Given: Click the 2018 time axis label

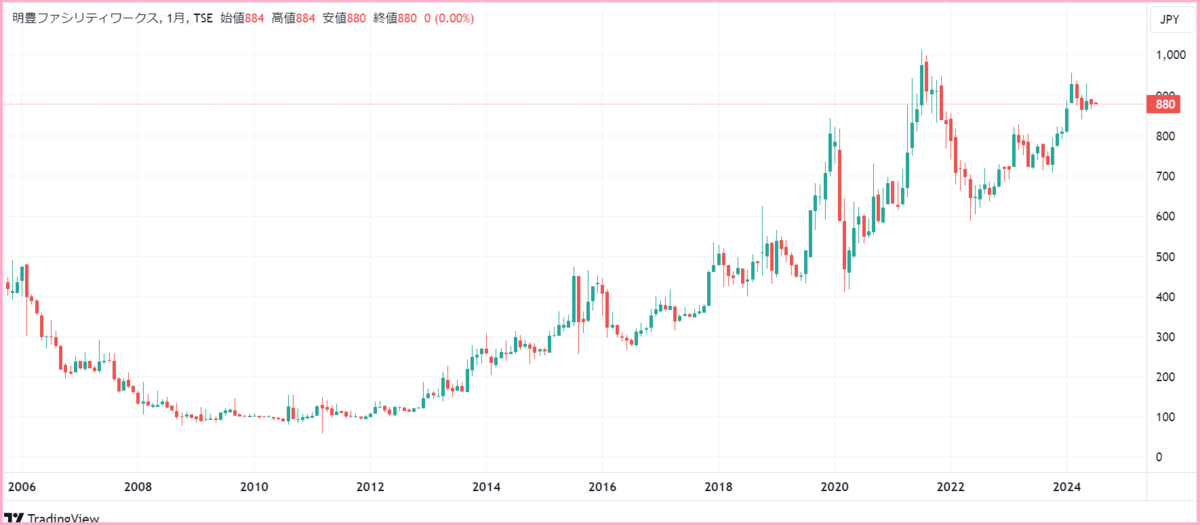Looking at the screenshot, I should (718, 487).
